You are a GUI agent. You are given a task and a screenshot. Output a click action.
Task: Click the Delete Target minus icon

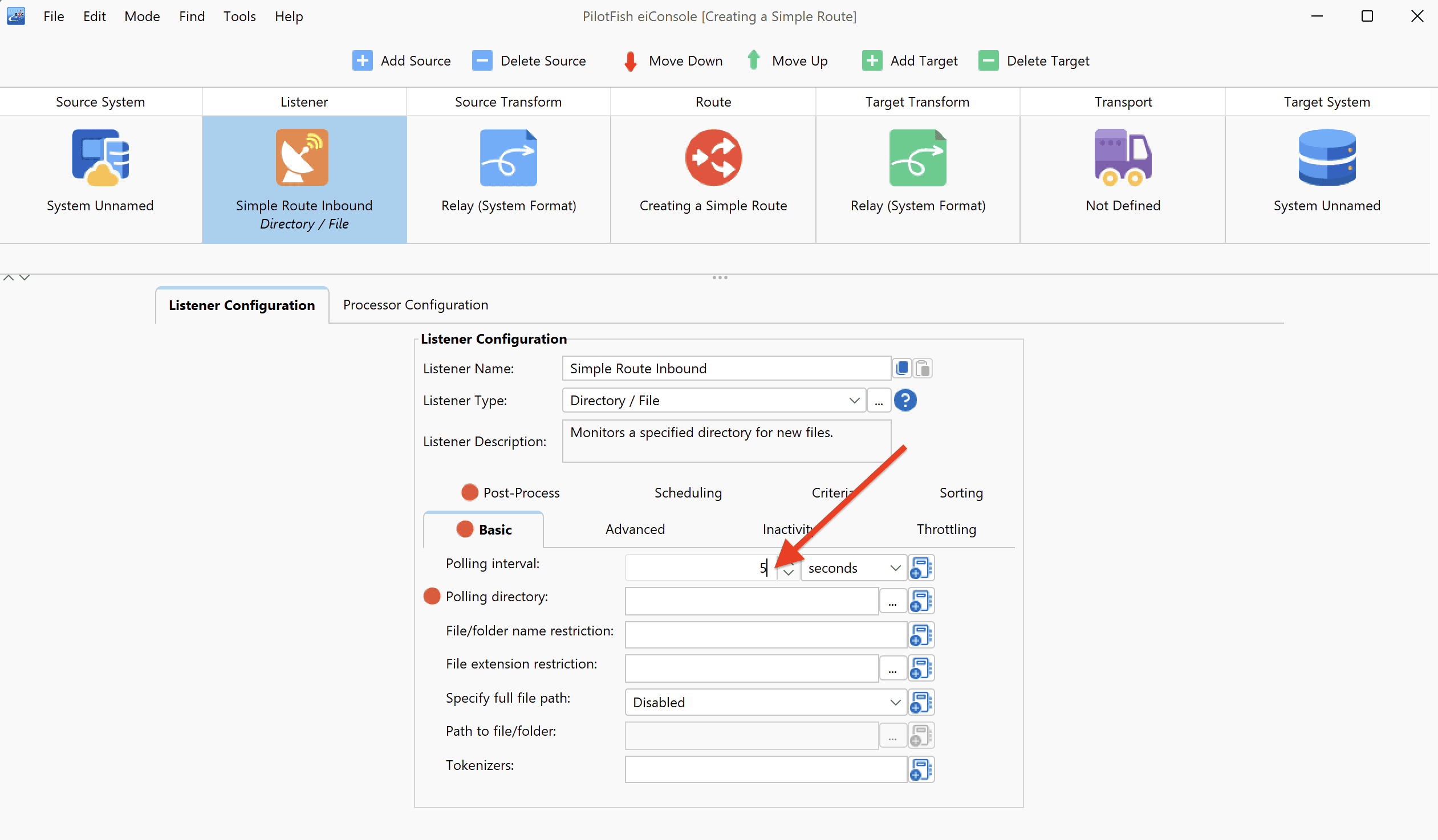(x=989, y=60)
